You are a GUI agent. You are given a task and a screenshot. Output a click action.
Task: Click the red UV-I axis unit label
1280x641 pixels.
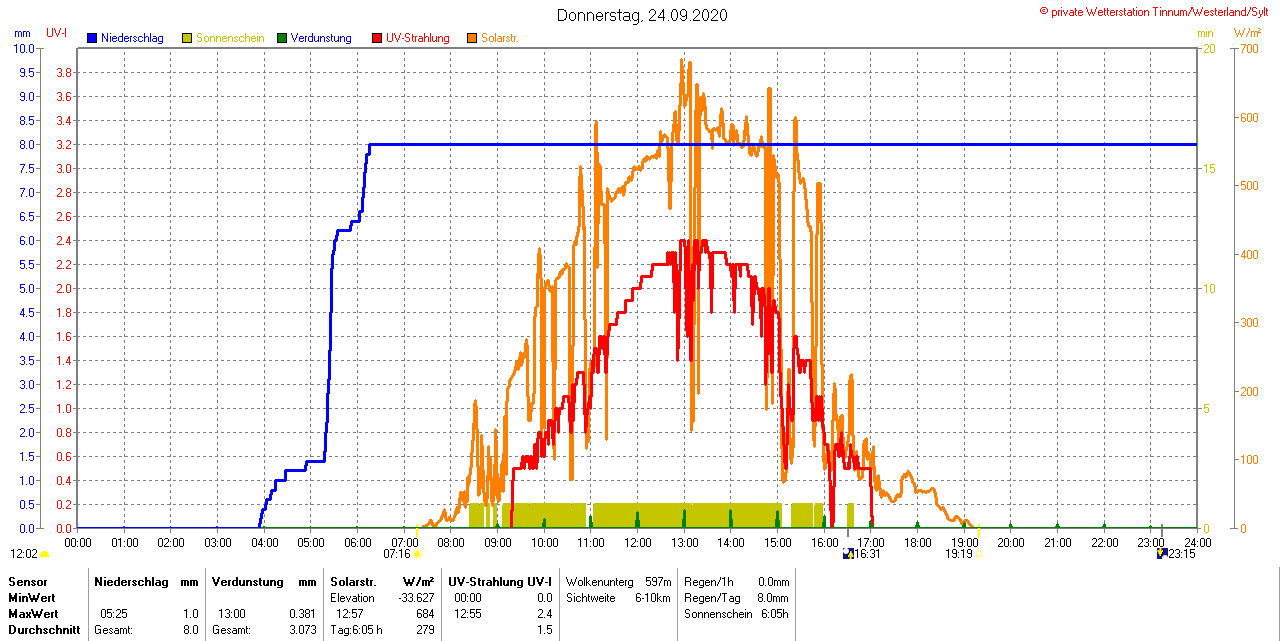click(57, 33)
